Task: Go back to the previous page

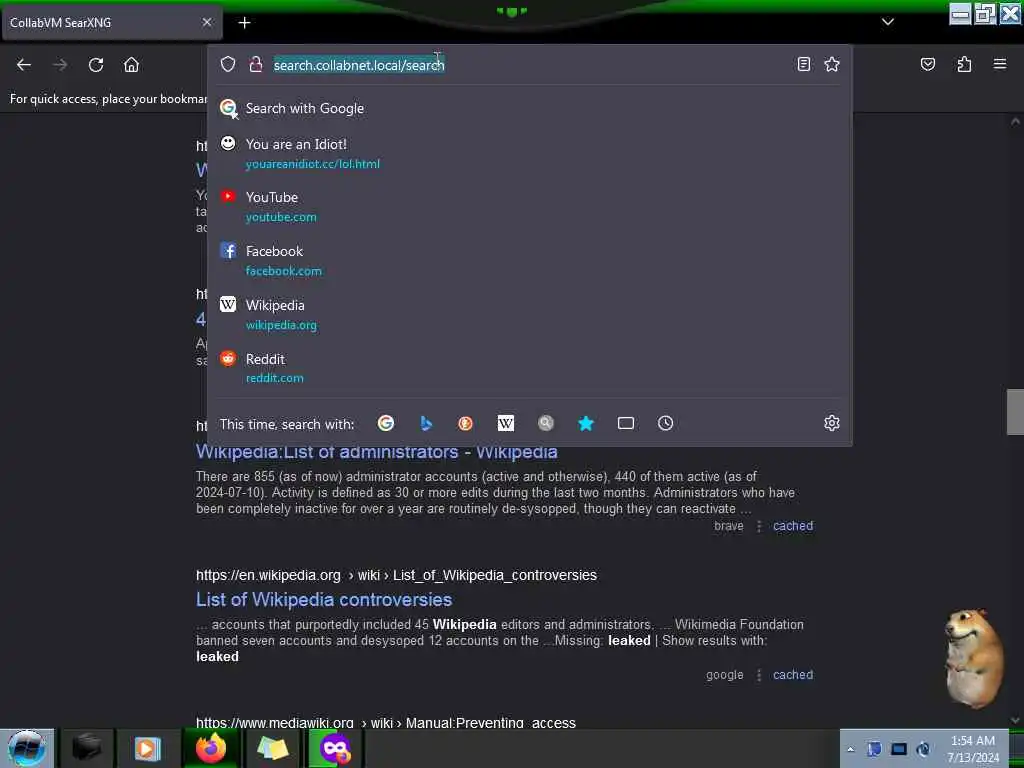Action: pyautogui.click(x=24, y=65)
